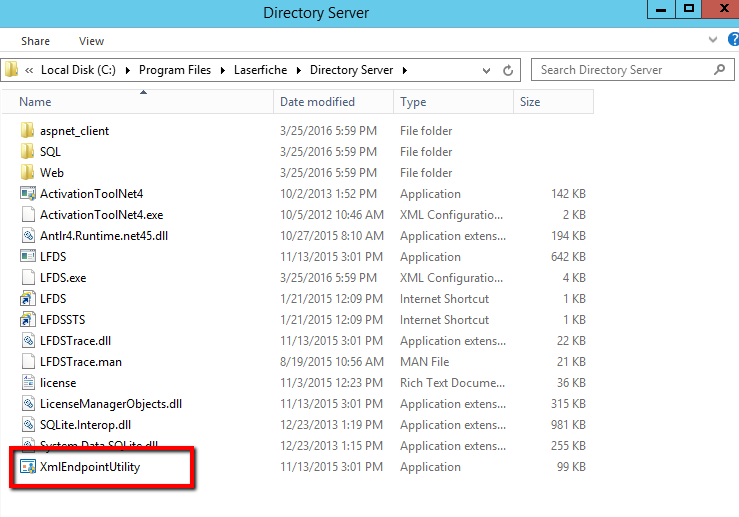The height and width of the screenshot is (517, 739).
Task: Sort files by Date modified column
Action: [333, 102]
